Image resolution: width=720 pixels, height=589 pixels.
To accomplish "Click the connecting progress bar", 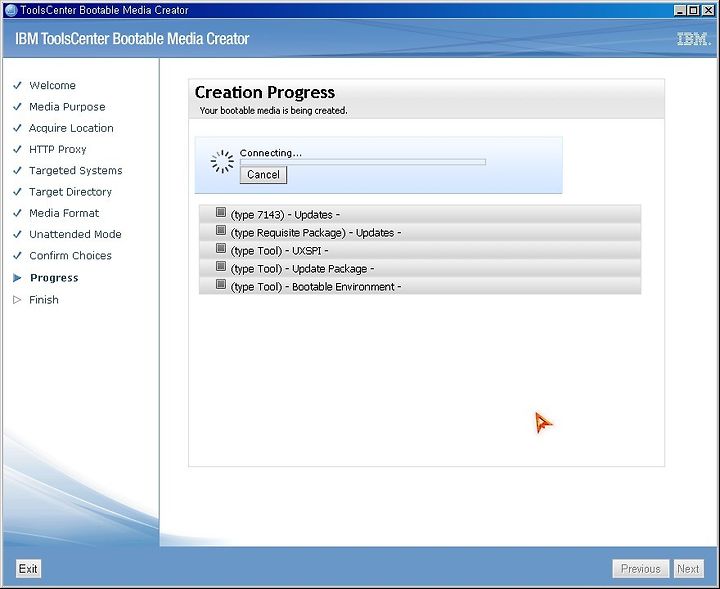I will (363, 162).
